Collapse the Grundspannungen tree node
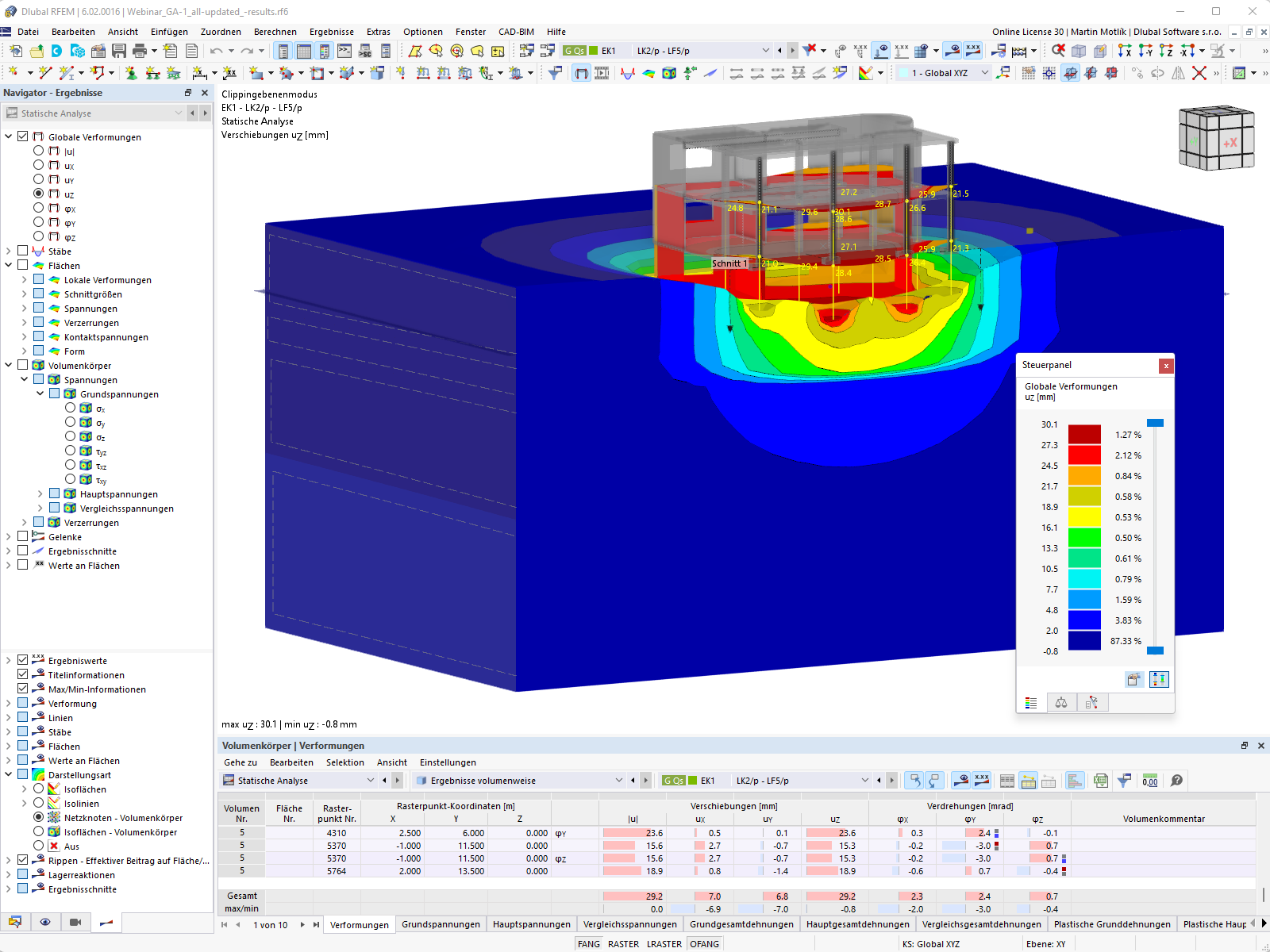The width and height of the screenshot is (1270, 952). coord(40,394)
